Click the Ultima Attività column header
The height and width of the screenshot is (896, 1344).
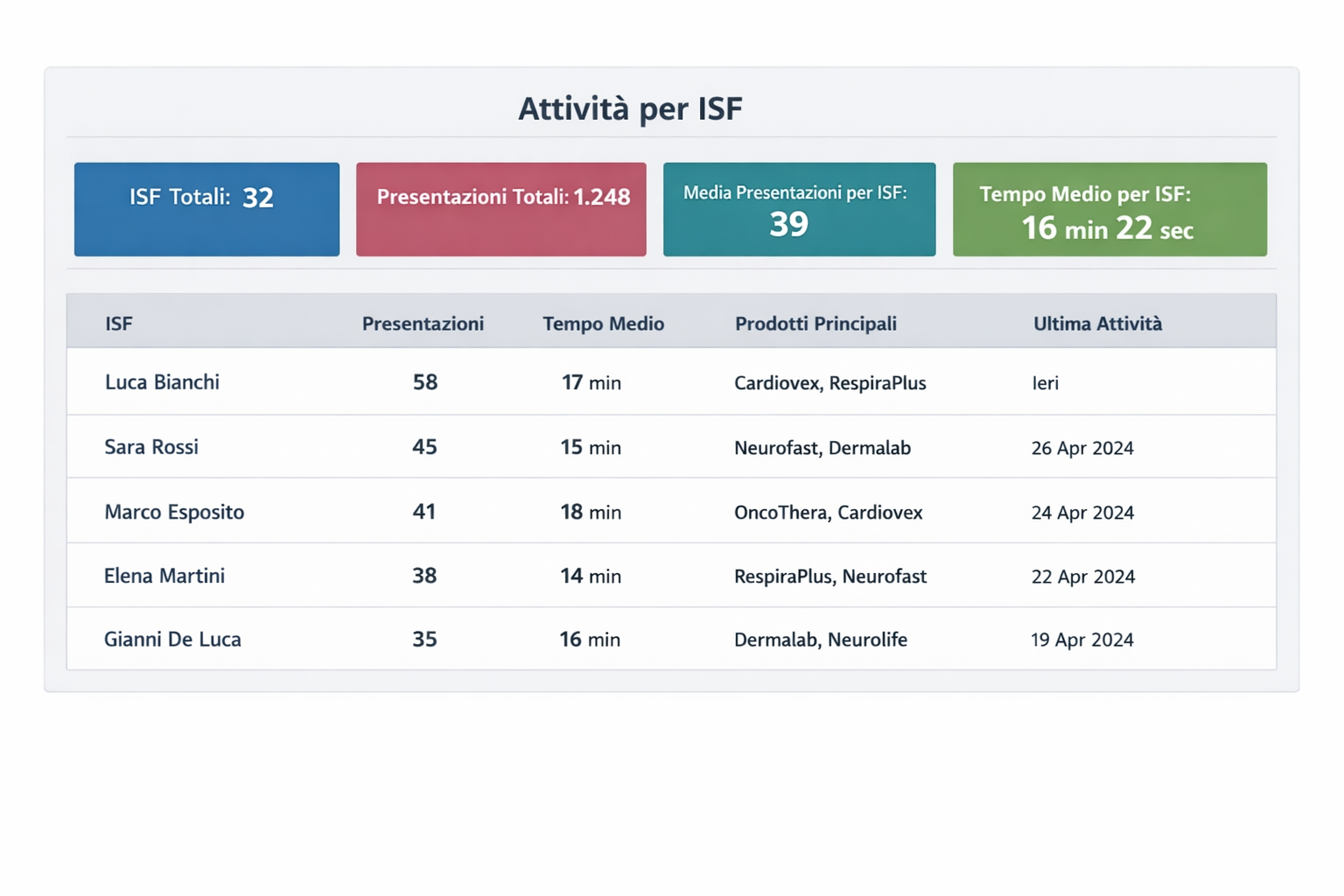1097,324
